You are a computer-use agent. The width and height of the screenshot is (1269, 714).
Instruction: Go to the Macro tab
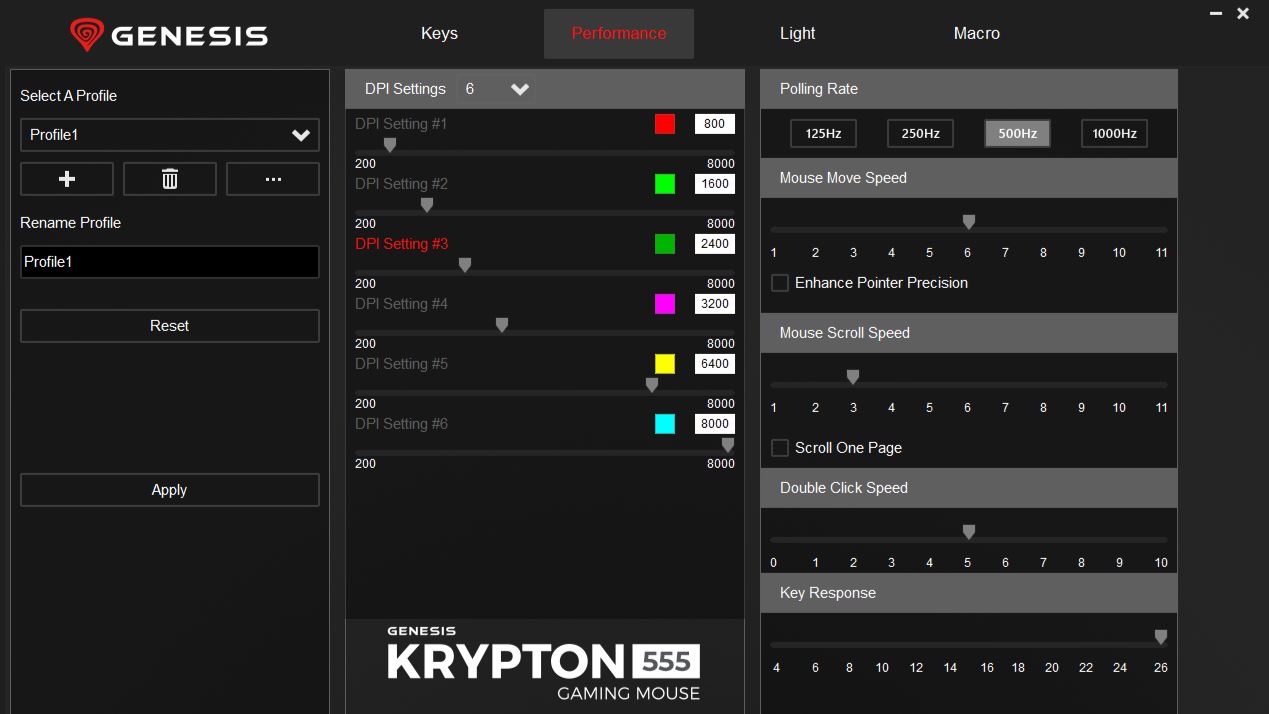(x=976, y=33)
